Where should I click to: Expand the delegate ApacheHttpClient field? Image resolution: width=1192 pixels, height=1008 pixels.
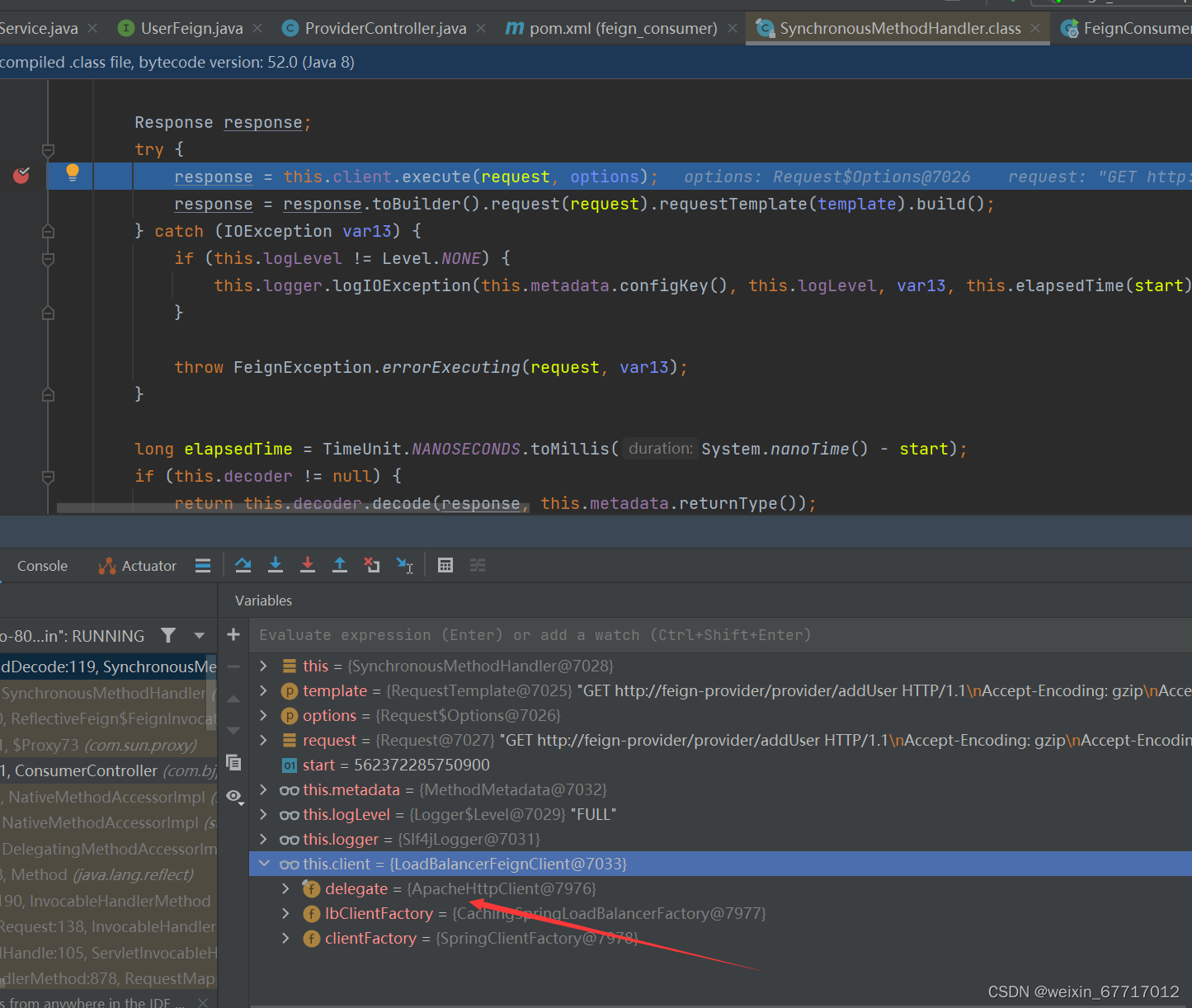click(x=285, y=888)
